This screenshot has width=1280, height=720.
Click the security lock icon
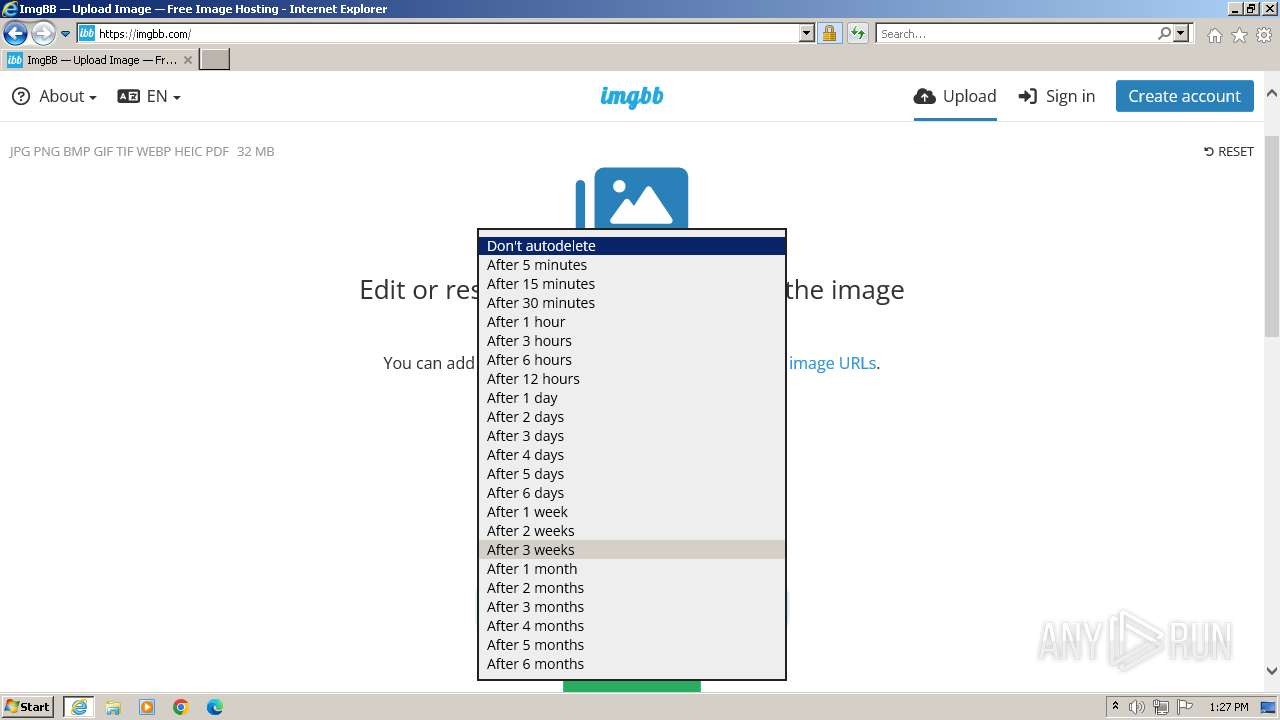point(829,34)
